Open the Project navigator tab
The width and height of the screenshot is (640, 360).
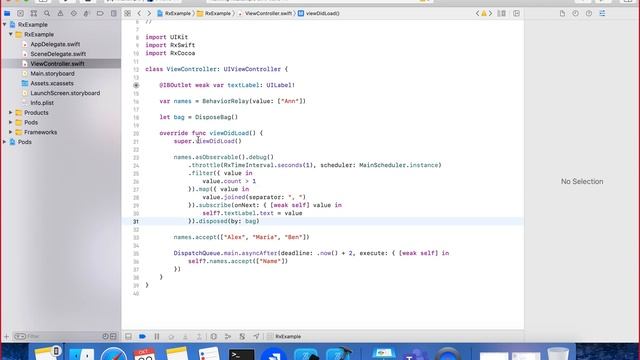[x=7, y=13]
